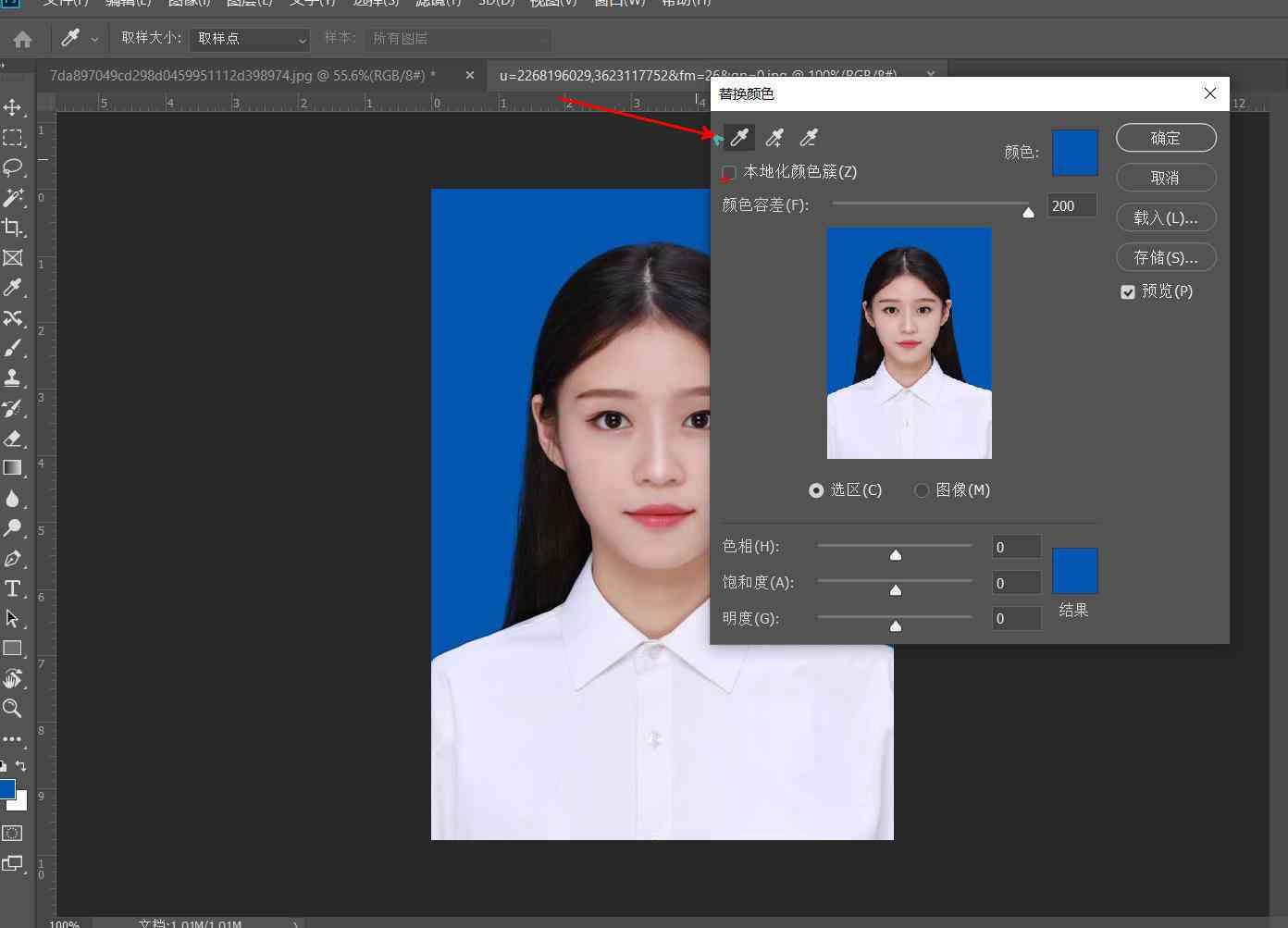Click the 色相(H) slider handle
The height and width of the screenshot is (928, 1288).
[896, 554]
